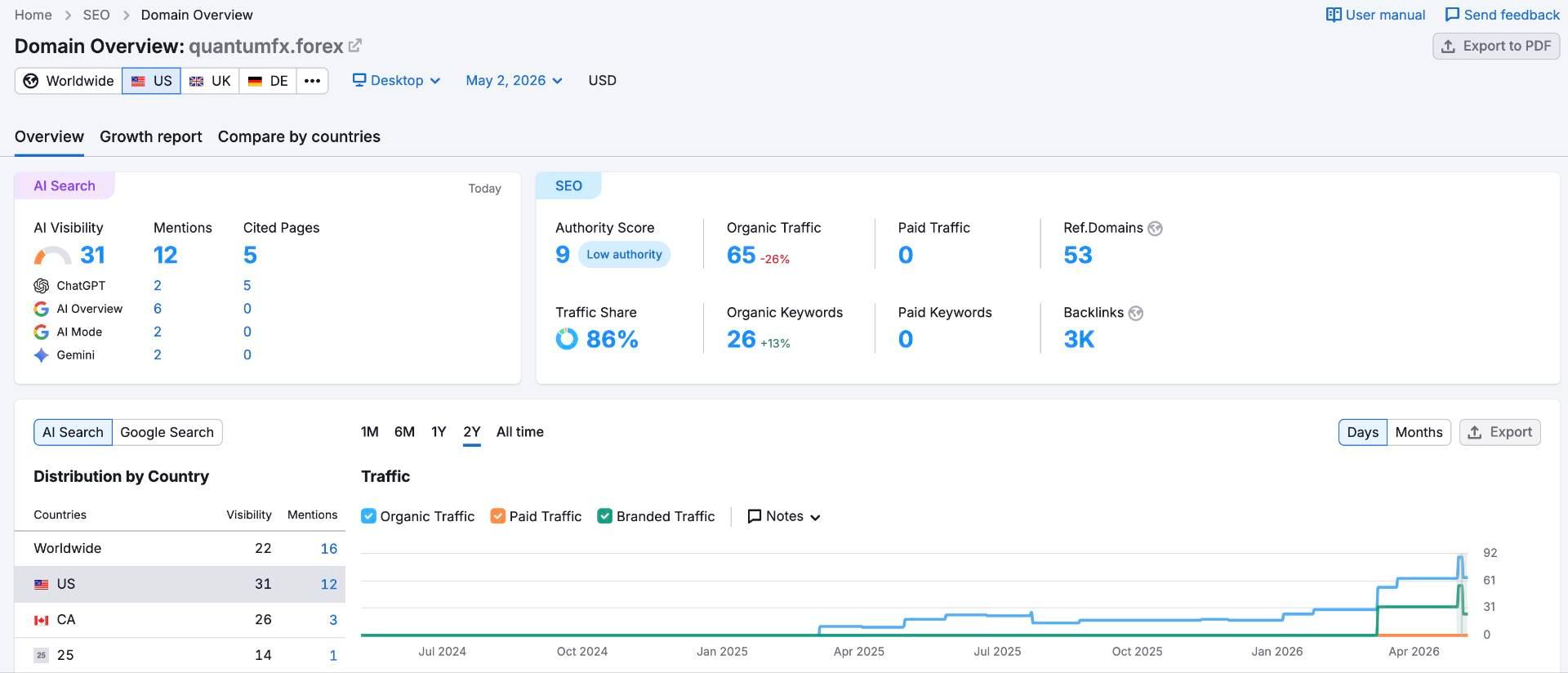Click Worldwide mentions value 16
The image size is (1568, 673).
coord(329,549)
